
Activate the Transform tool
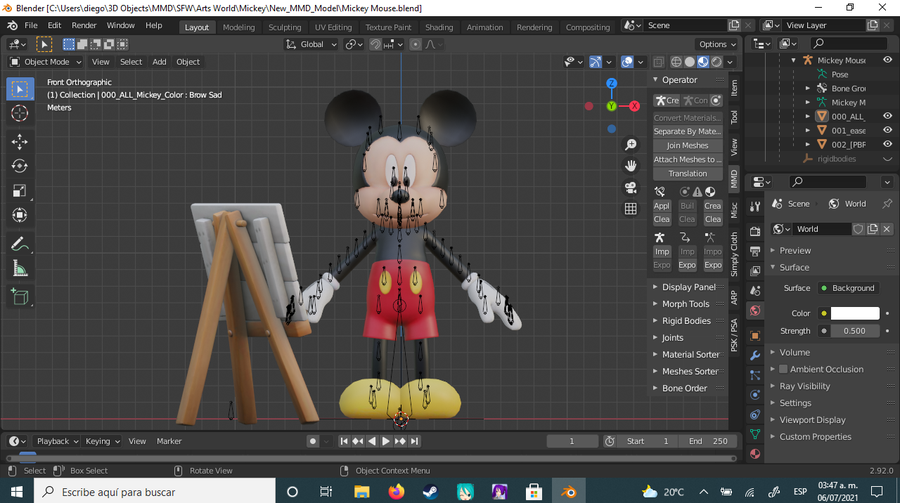tap(20, 215)
